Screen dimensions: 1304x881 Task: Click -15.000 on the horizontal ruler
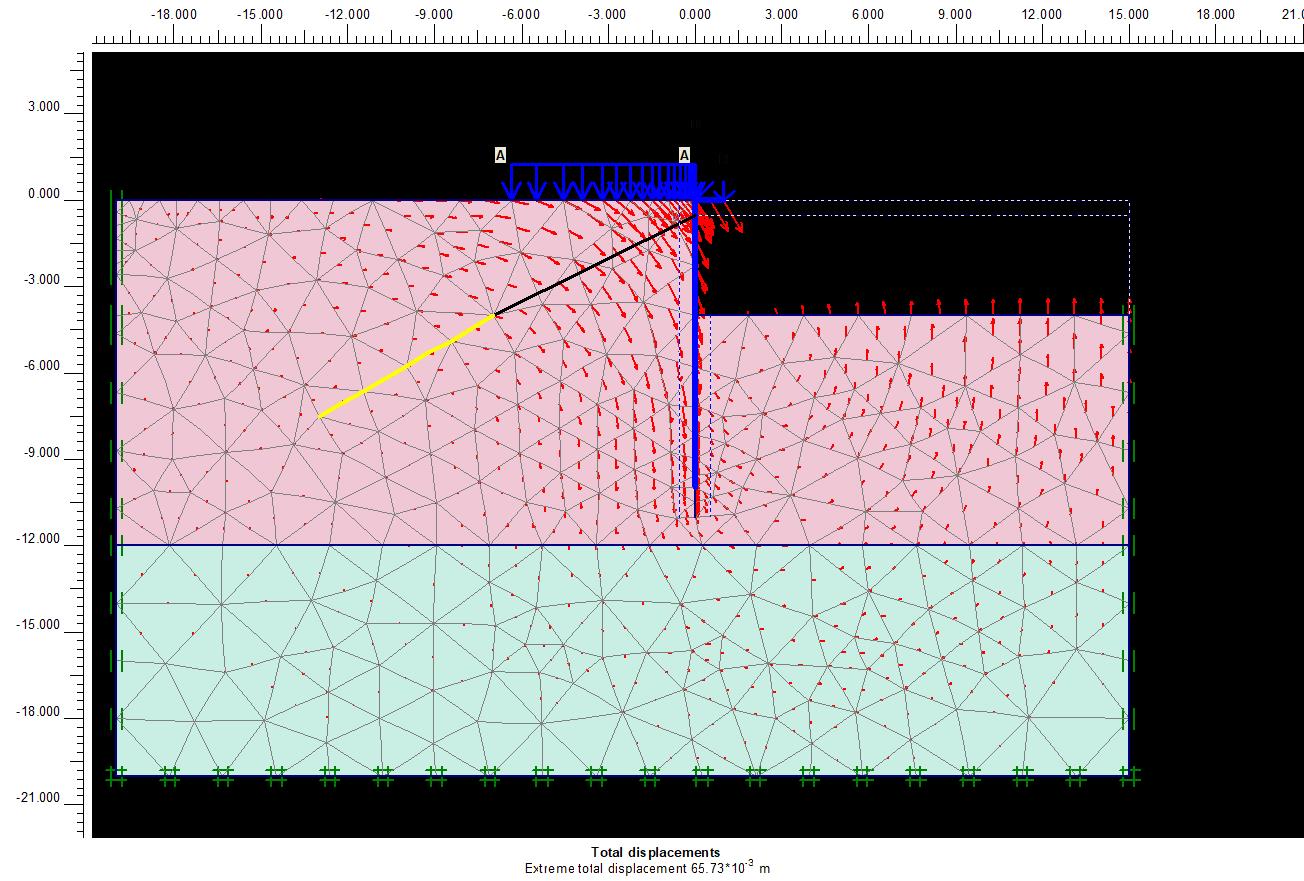260,15
